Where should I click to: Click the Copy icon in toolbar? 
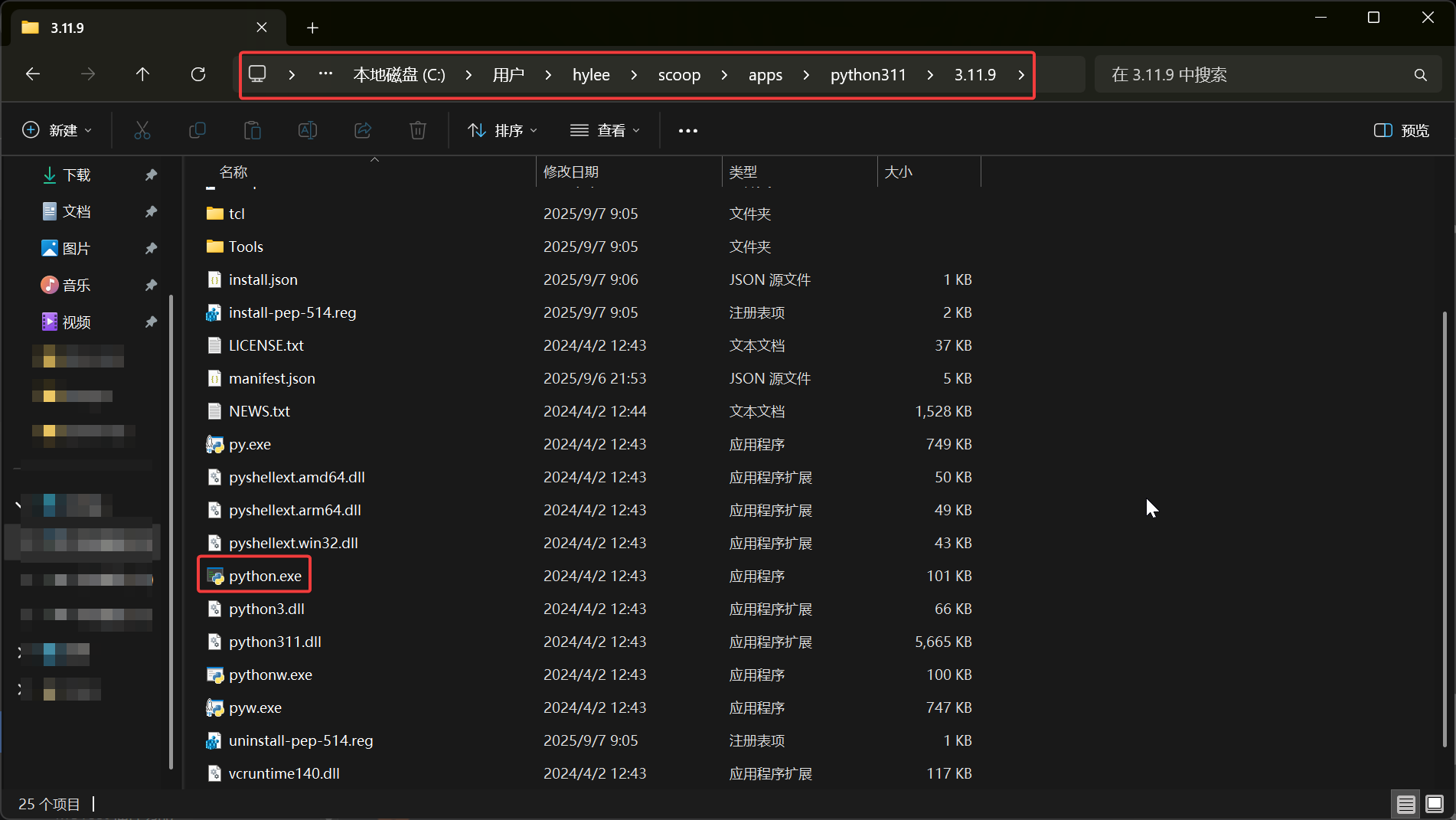197,131
